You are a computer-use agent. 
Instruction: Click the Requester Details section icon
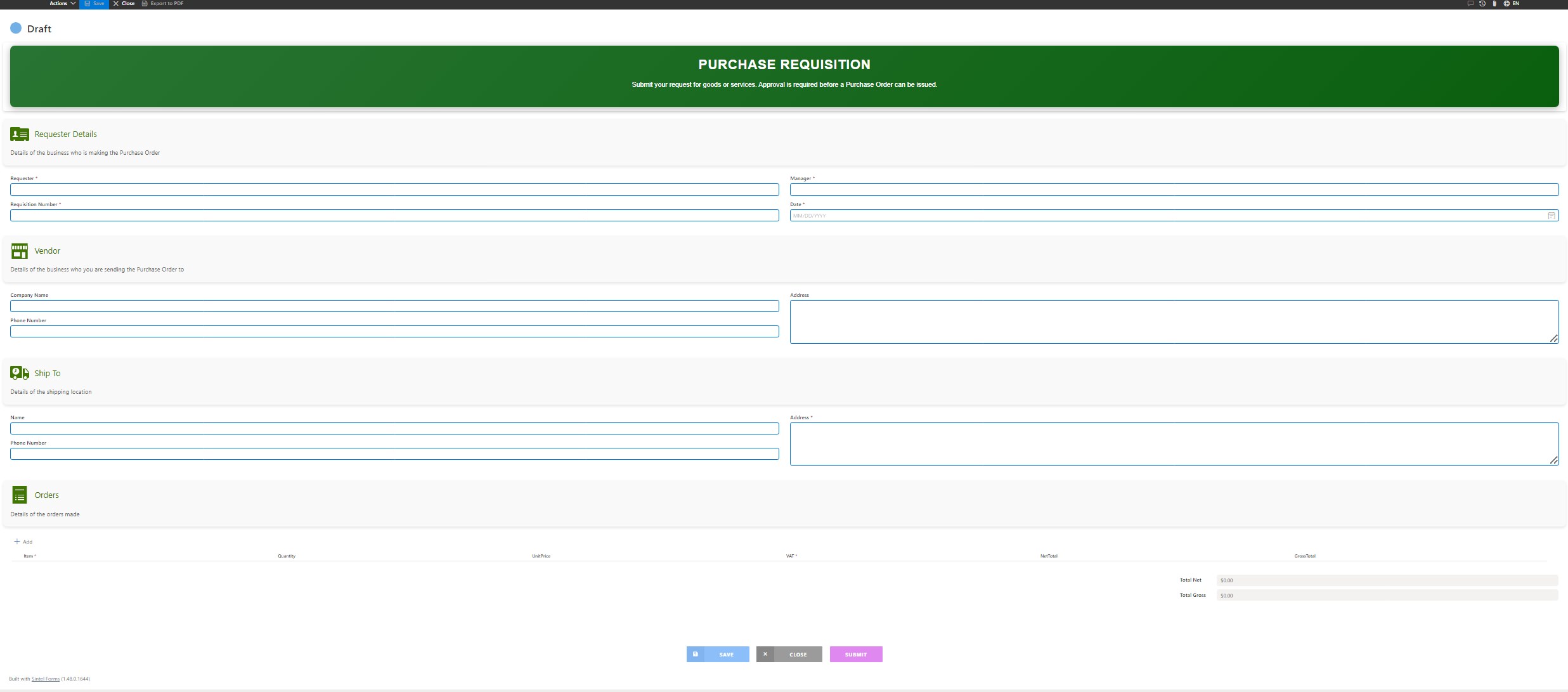click(20, 134)
